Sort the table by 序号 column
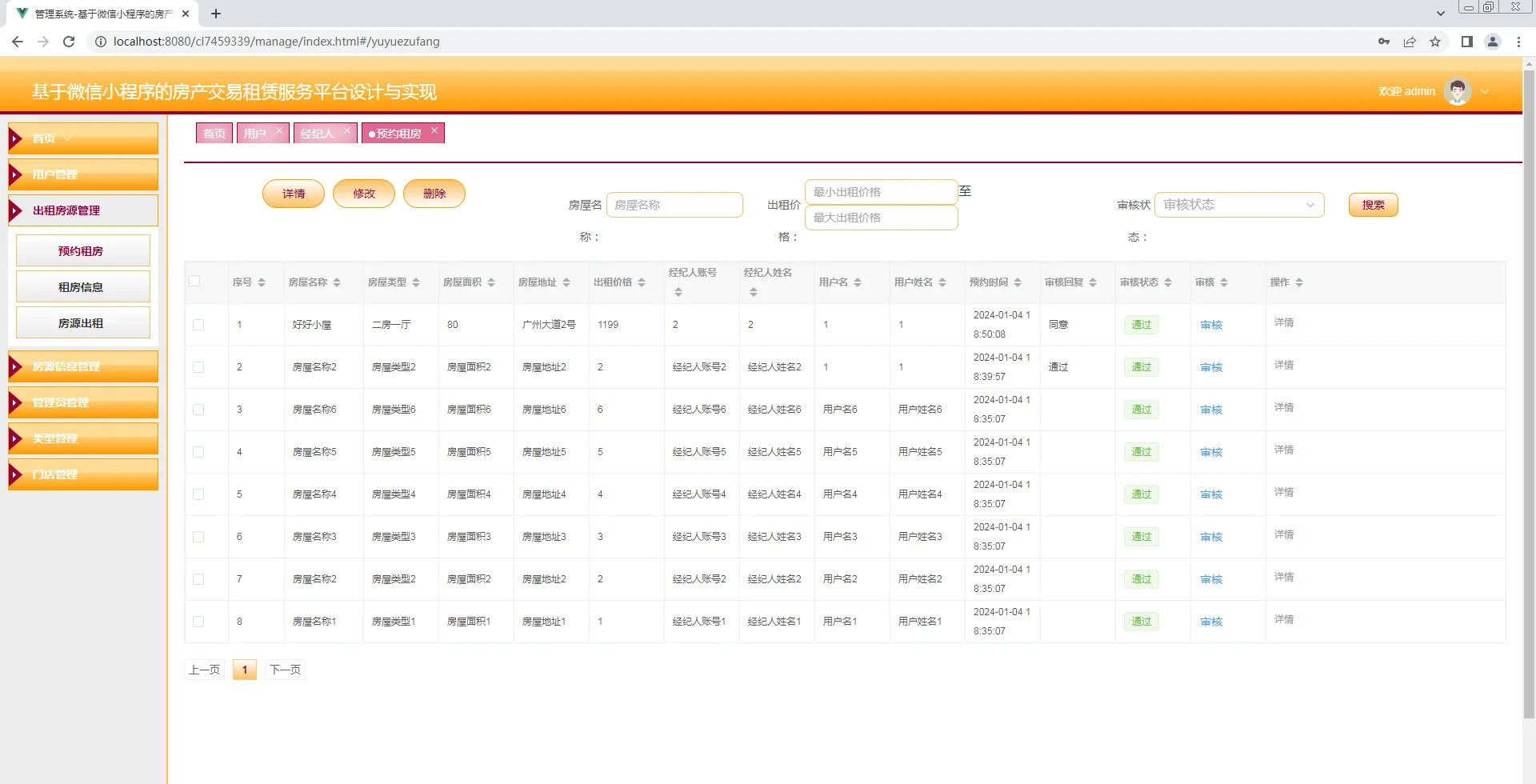 264,282
